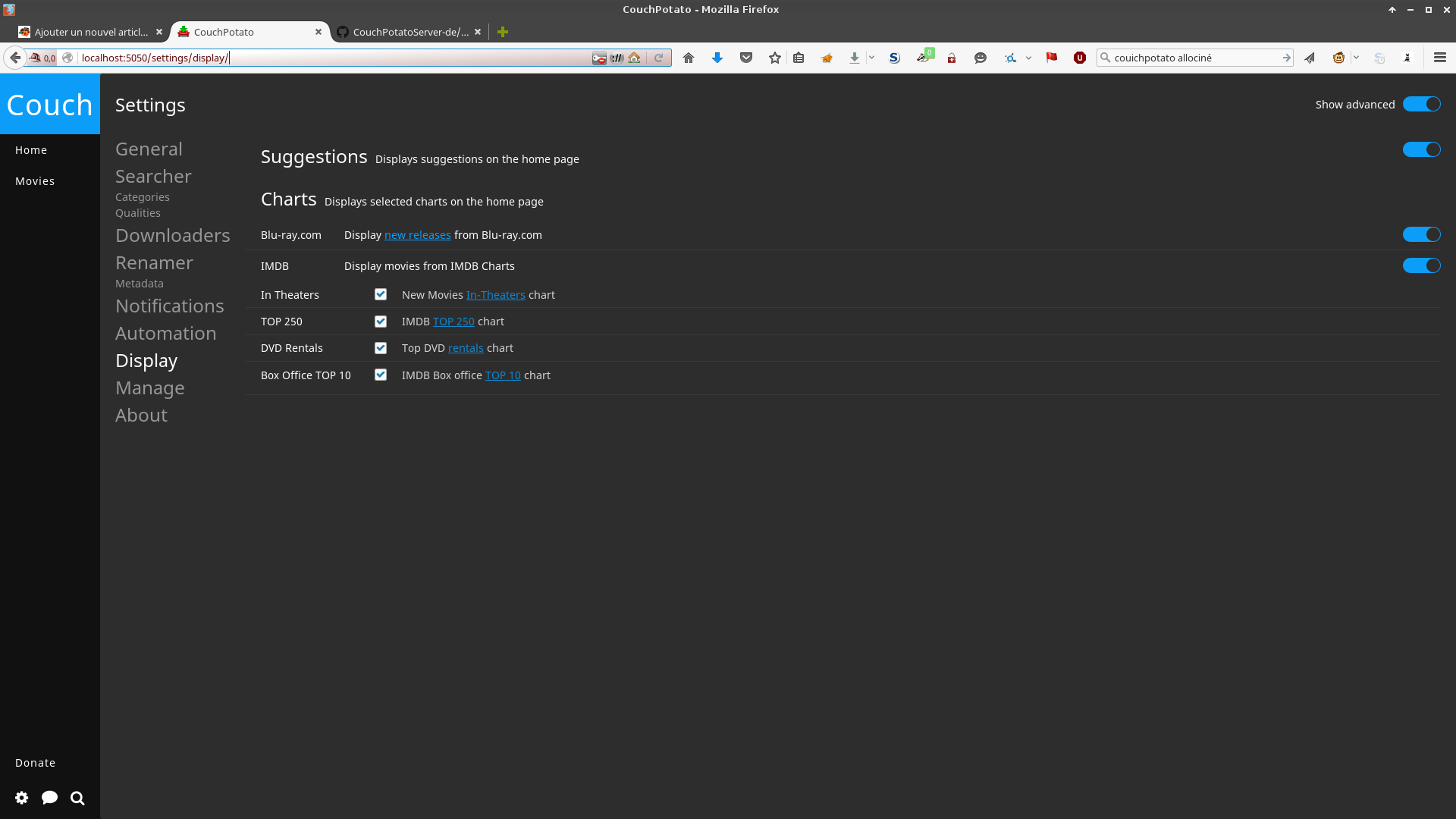Open the IMDB TOP 250 link

click(453, 322)
